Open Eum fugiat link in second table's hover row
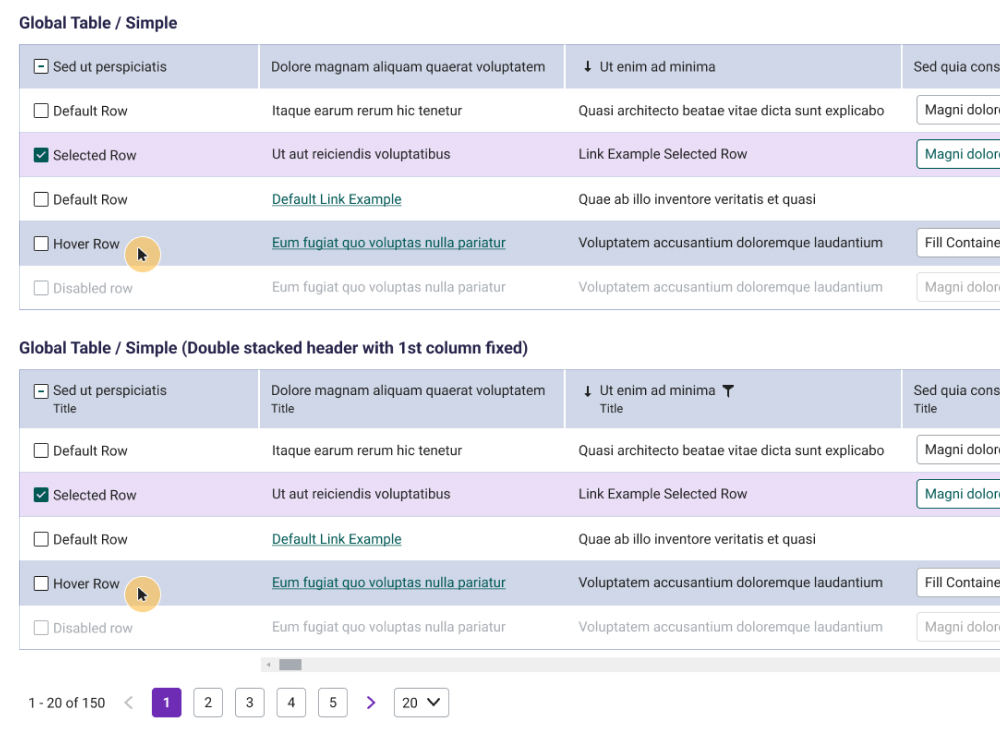1000x732 pixels. (388, 583)
